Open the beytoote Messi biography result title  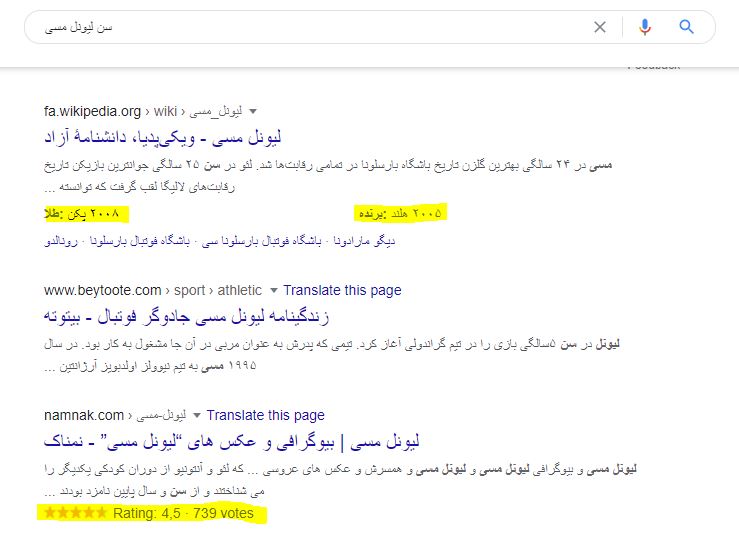tap(187, 316)
